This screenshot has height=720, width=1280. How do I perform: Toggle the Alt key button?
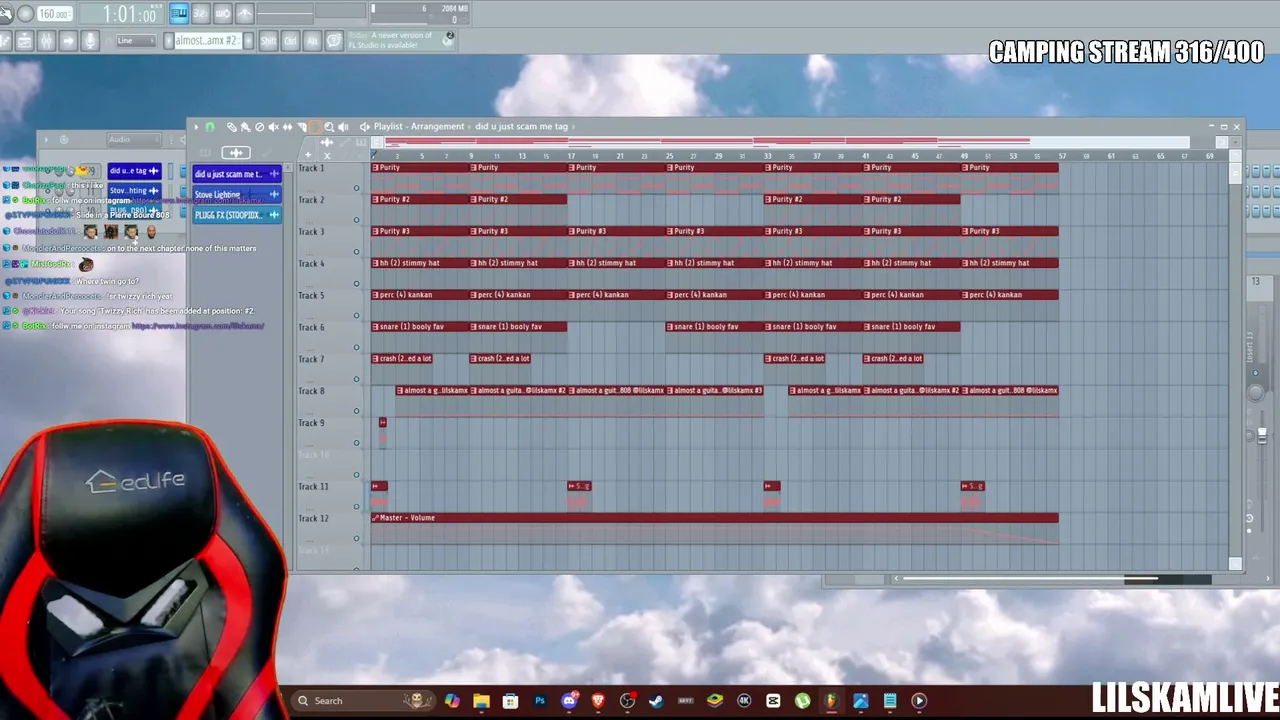coord(311,41)
